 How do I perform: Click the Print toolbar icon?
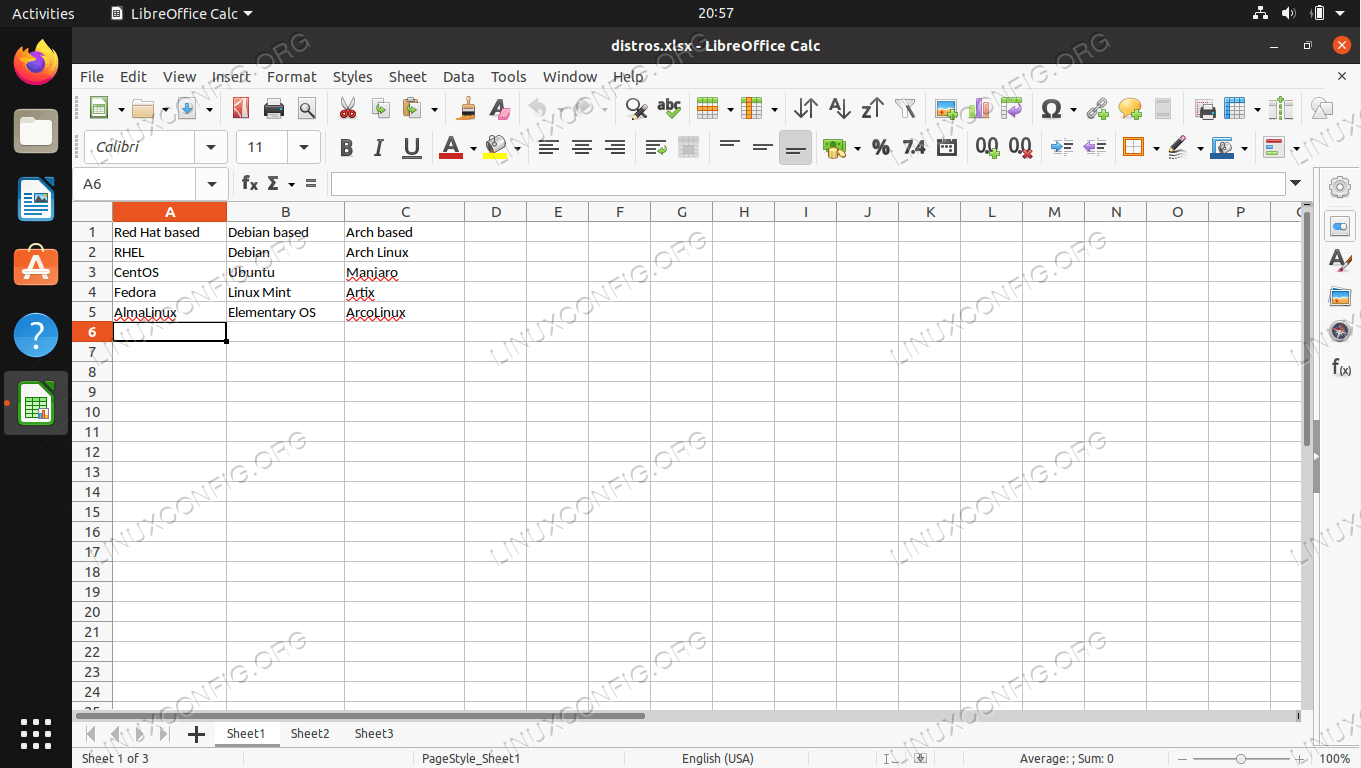click(x=274, y=109)
